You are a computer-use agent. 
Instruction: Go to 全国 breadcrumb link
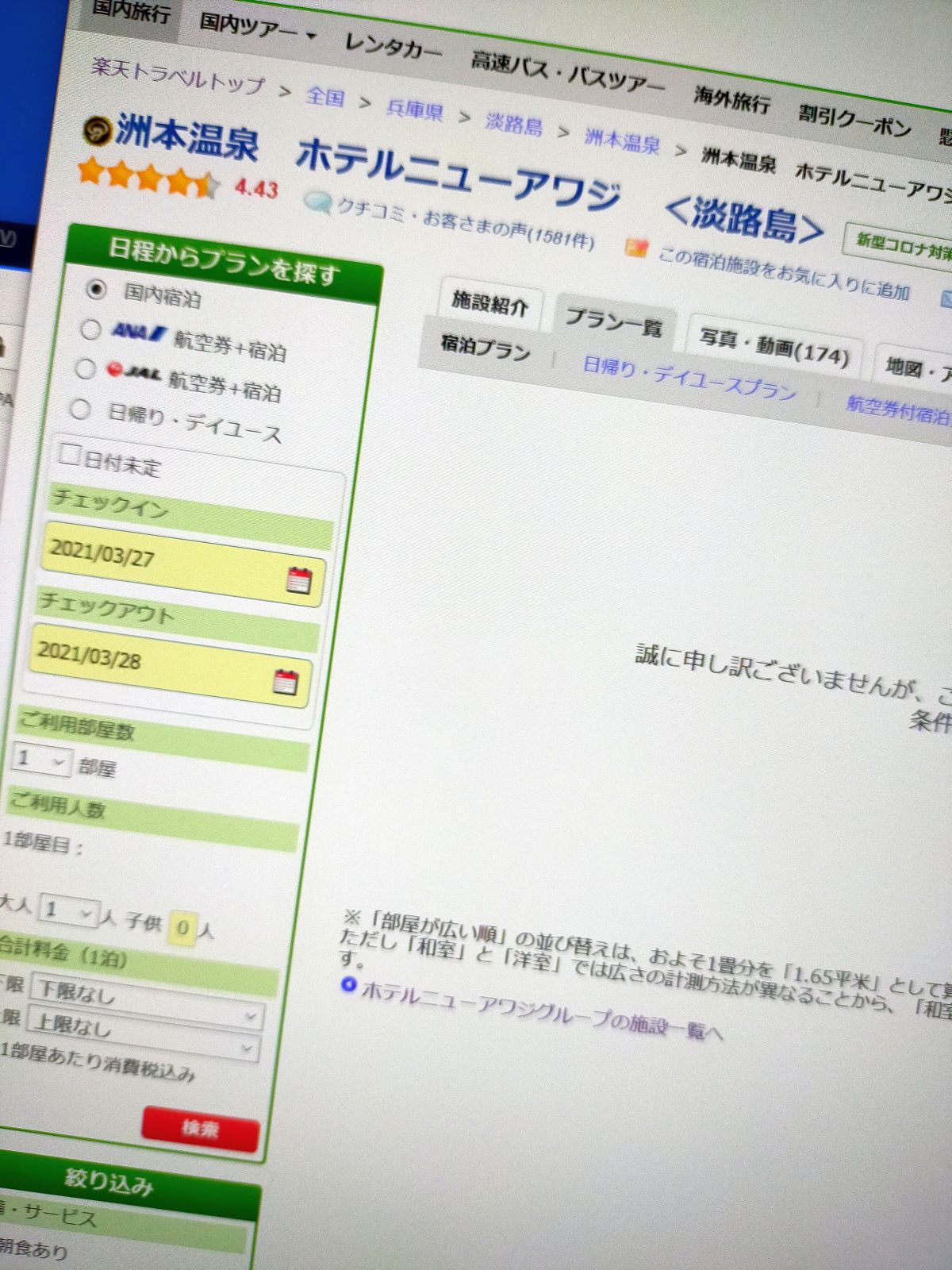pos(325,97)
